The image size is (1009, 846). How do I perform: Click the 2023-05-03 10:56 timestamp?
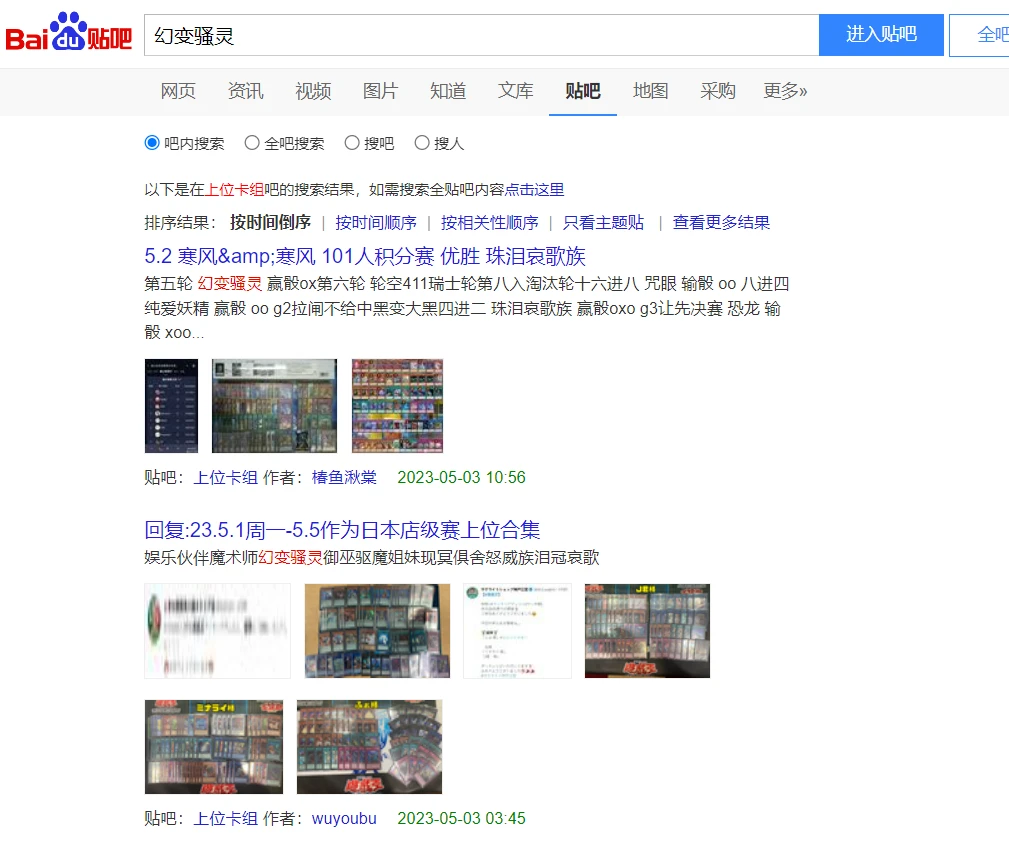pos(461,477)
